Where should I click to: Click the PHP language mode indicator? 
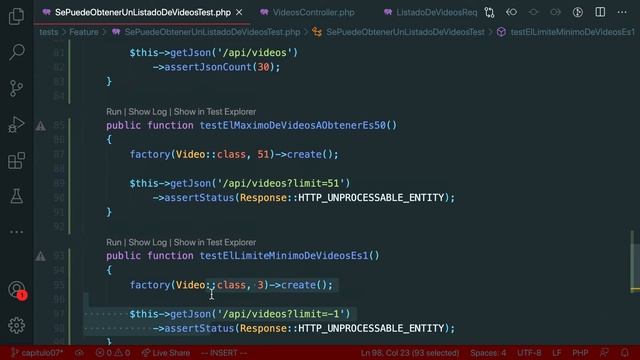(x=580, y=353)
